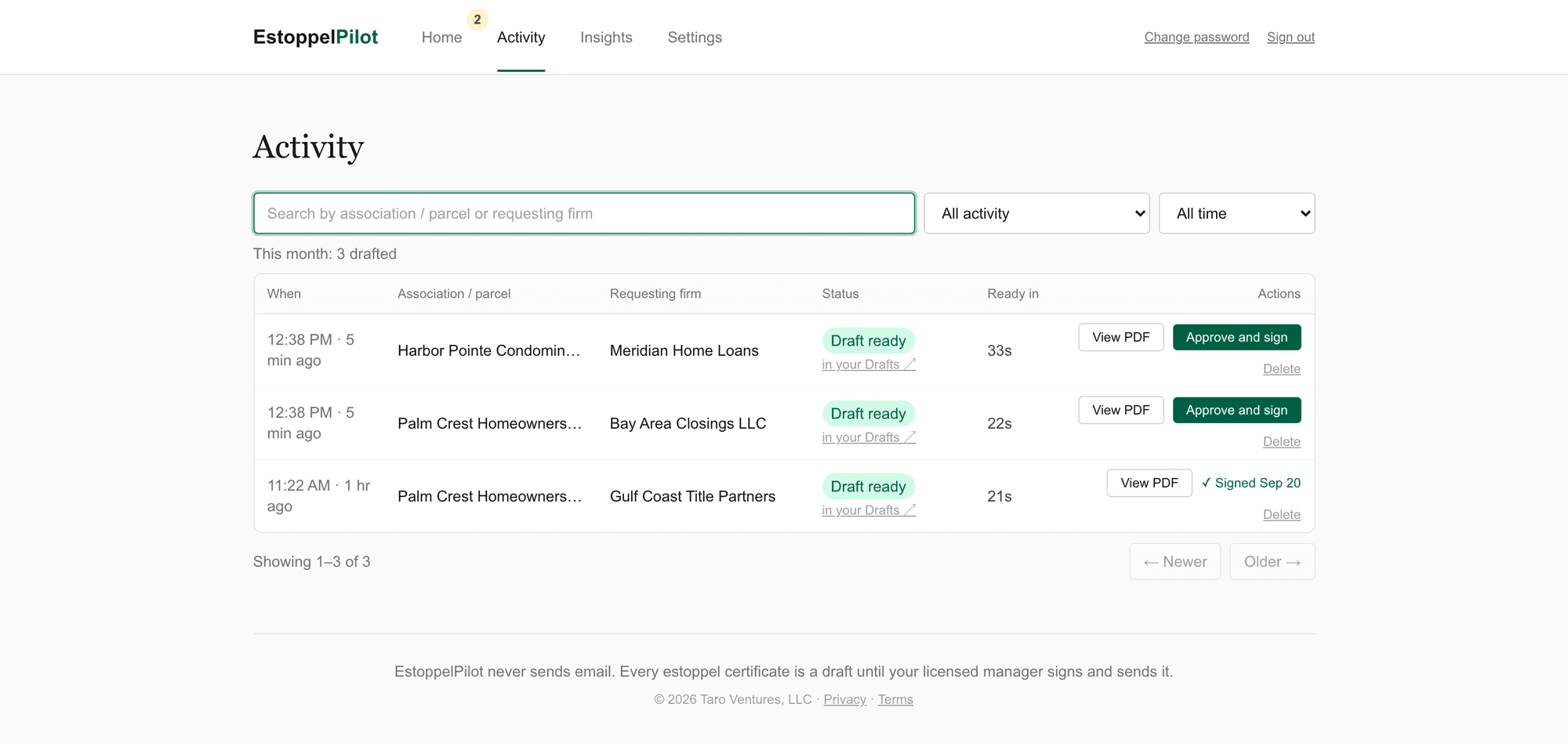Click the Showing 1–3 of 3 text
This screenshot has height=743, width=1568.
click(311, 561)
